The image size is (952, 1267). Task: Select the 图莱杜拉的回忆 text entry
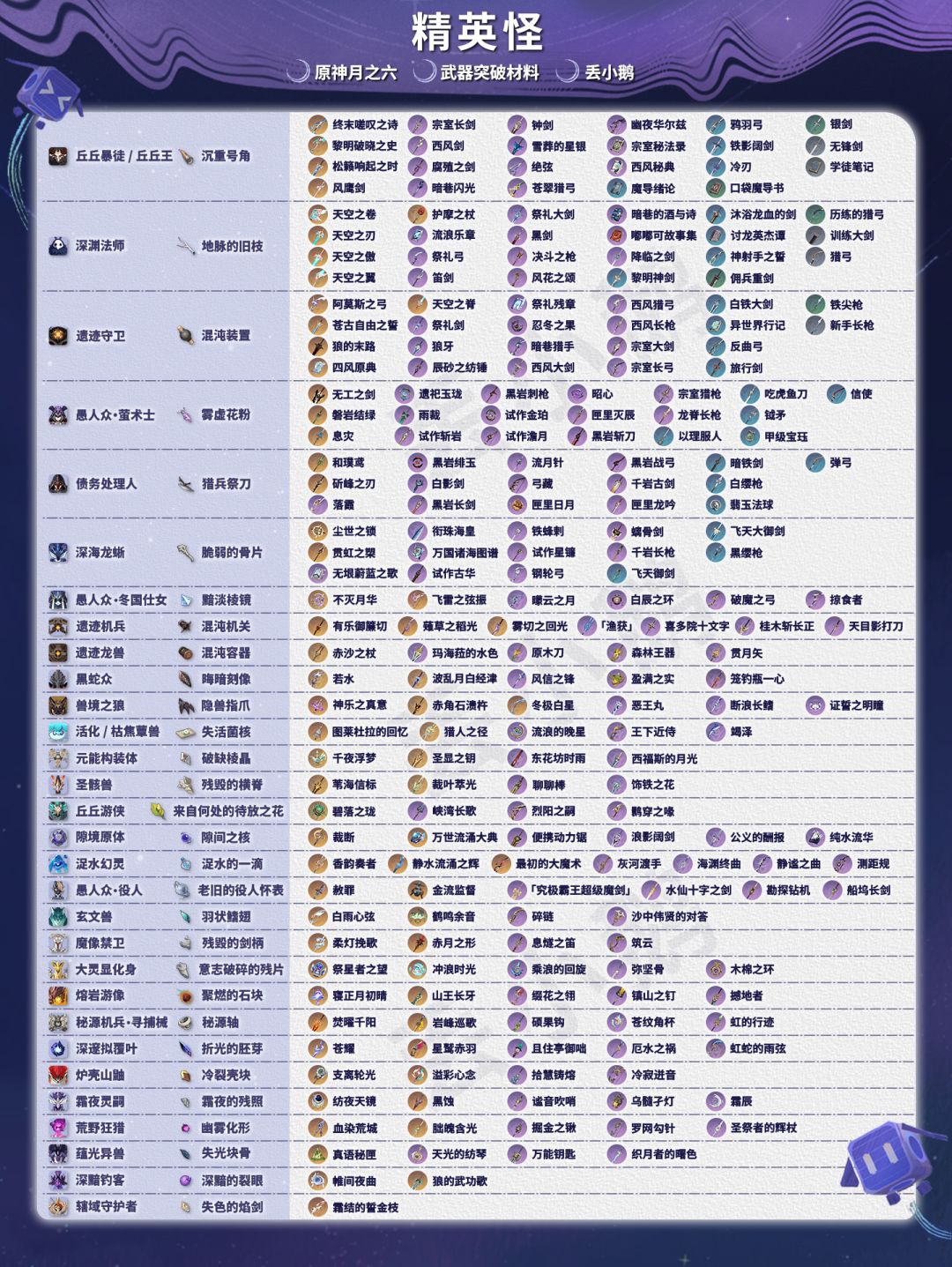[370, 732]
